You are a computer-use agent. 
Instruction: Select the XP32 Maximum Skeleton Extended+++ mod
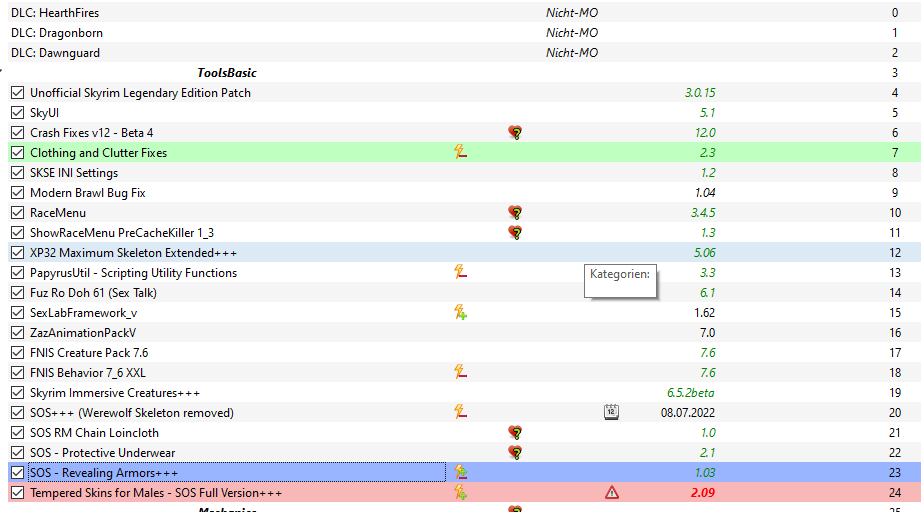[x=133, y=253]
